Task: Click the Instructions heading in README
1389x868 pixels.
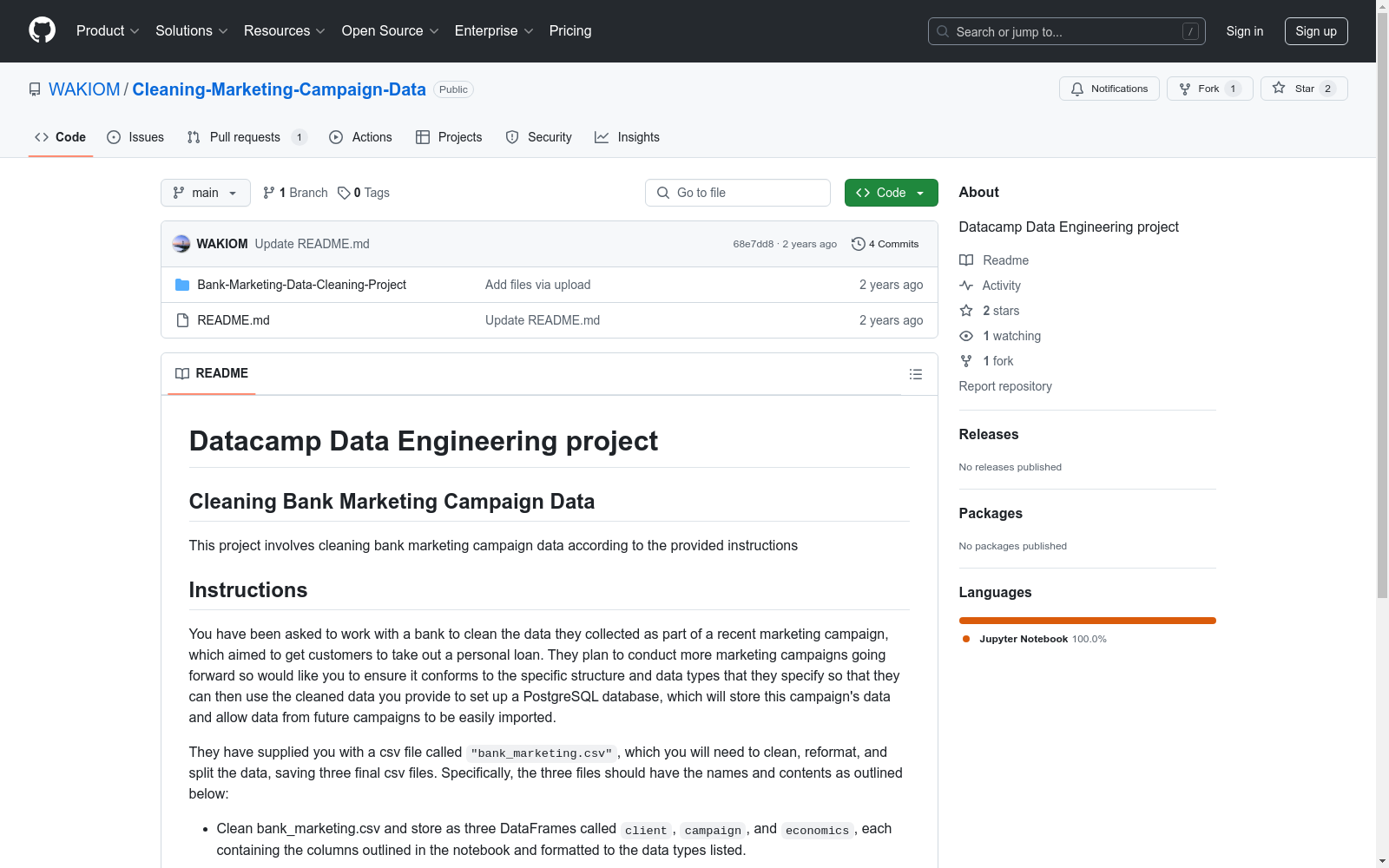Action: click(248, 590)
